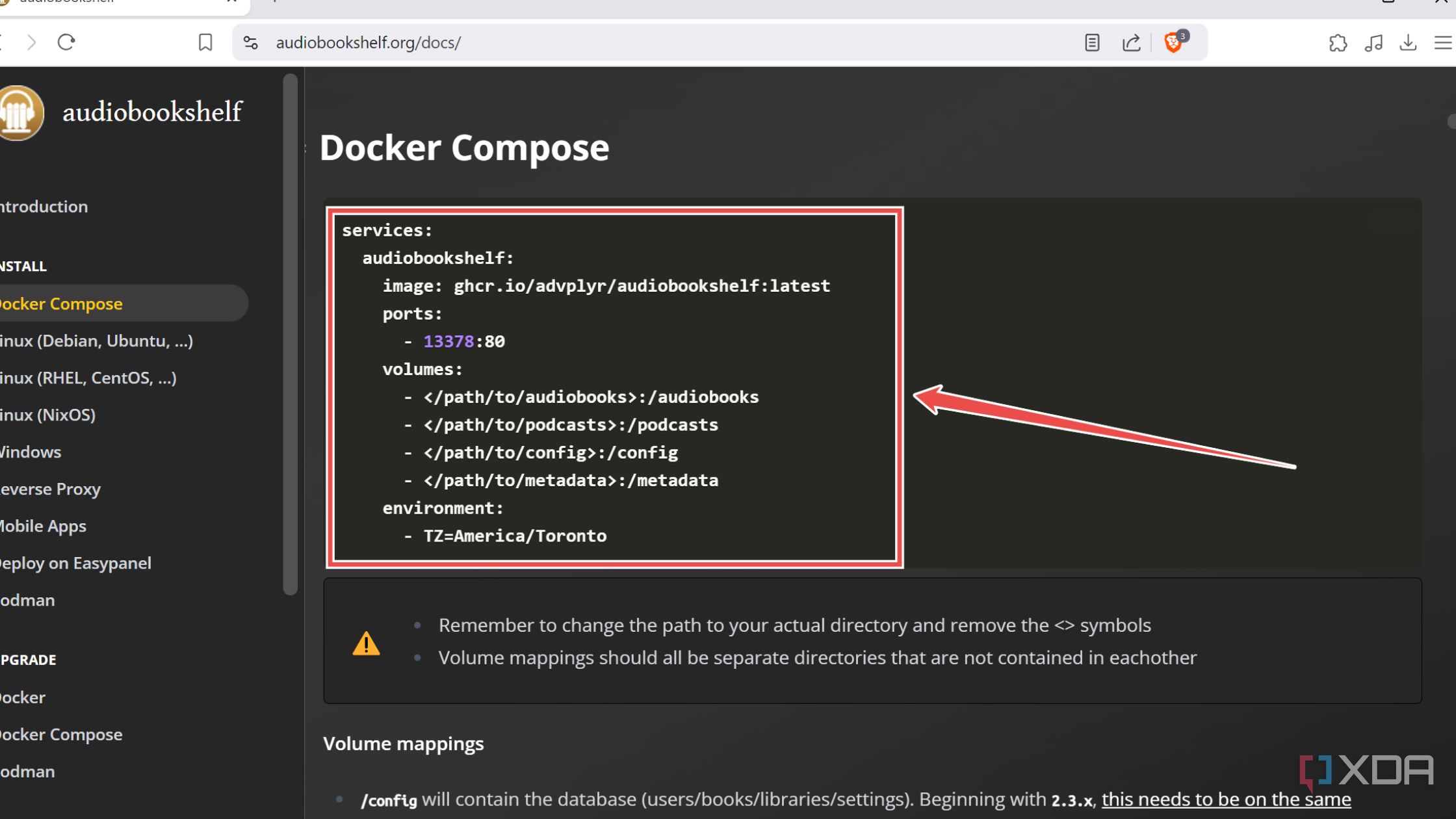
Task: Go forward with the arrow button
Action: pos(31,42)
